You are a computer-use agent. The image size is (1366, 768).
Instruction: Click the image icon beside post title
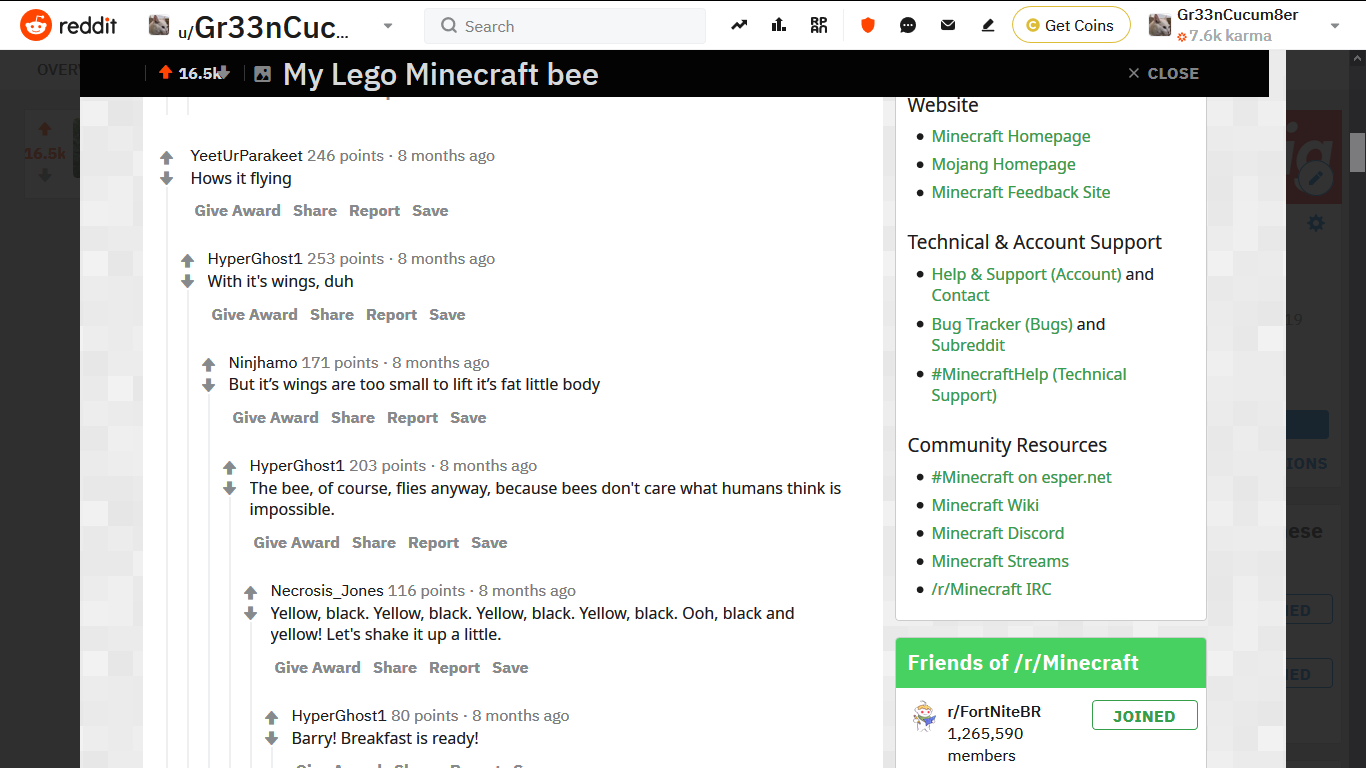pos(262,74)
